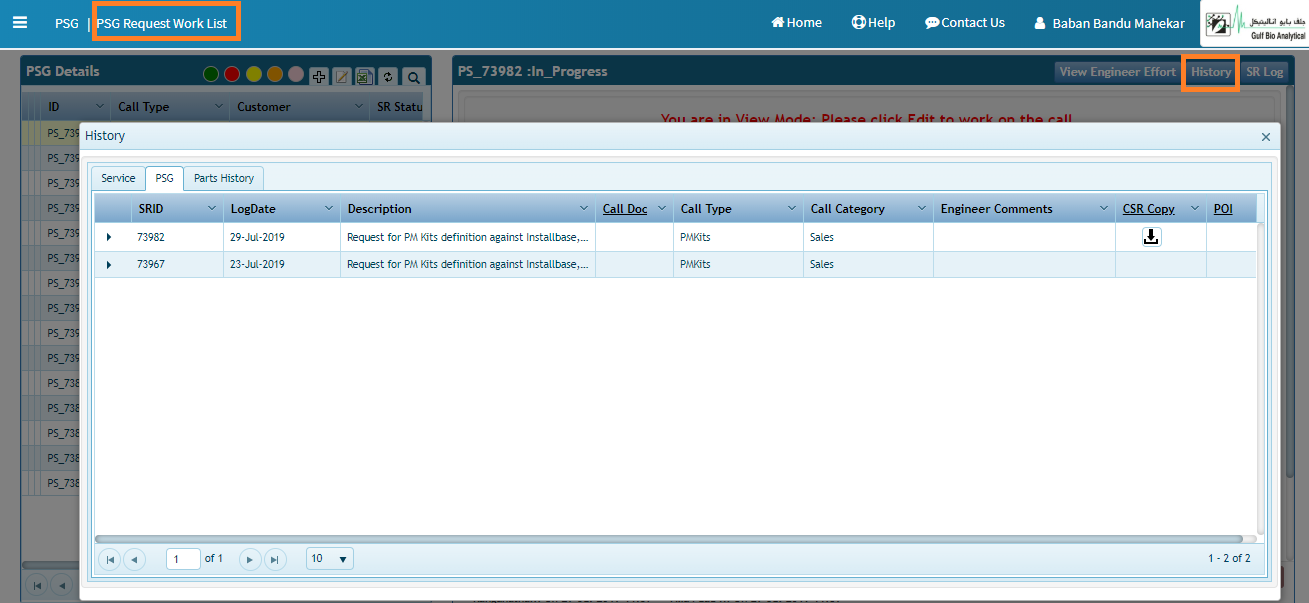Viewport: 1309px width, 603px height.
Task: Click the POI column header link
Action: point(1223,209)
